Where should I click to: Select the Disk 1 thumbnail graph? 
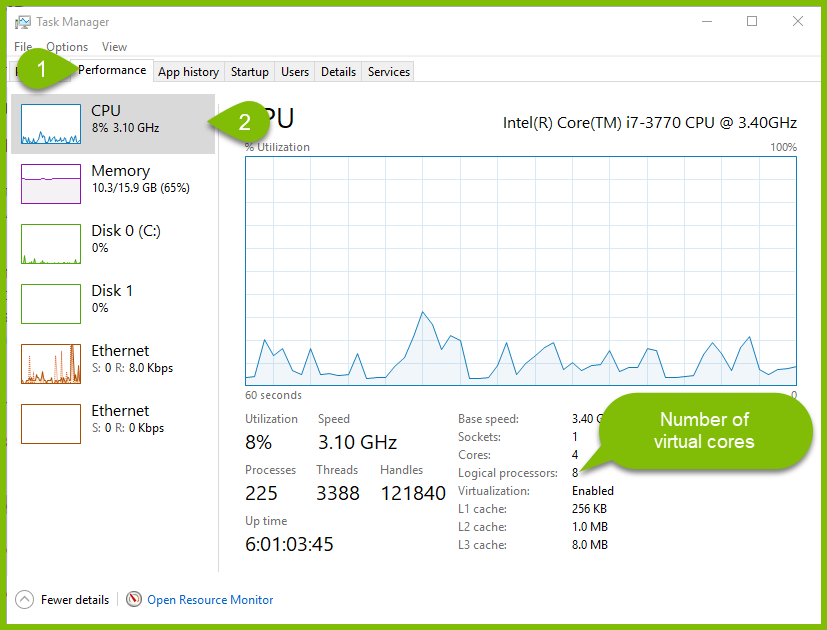tap(51, 304)
